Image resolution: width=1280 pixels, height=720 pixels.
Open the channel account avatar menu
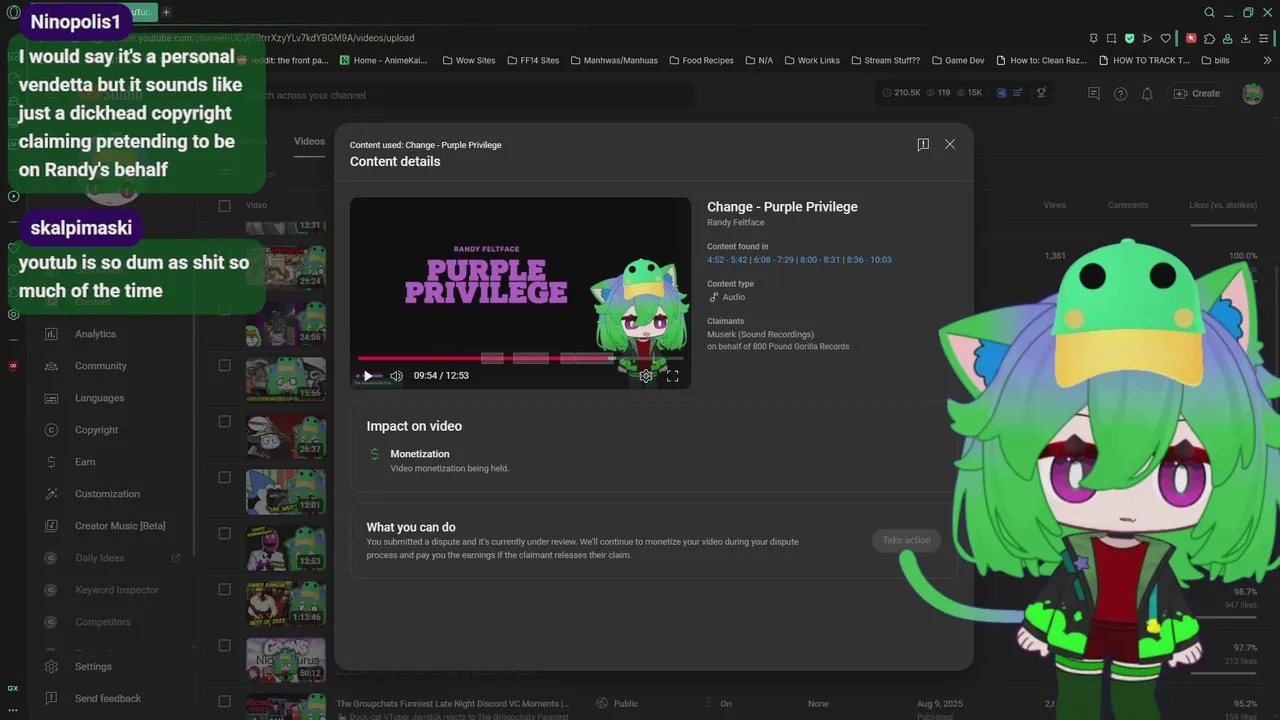click(x=1252, y=94)
